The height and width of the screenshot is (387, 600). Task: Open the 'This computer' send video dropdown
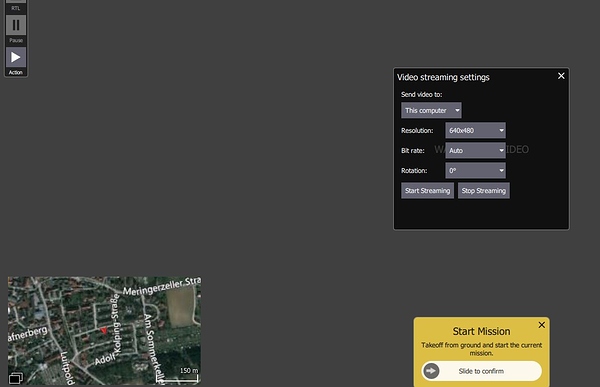(431, 110)
